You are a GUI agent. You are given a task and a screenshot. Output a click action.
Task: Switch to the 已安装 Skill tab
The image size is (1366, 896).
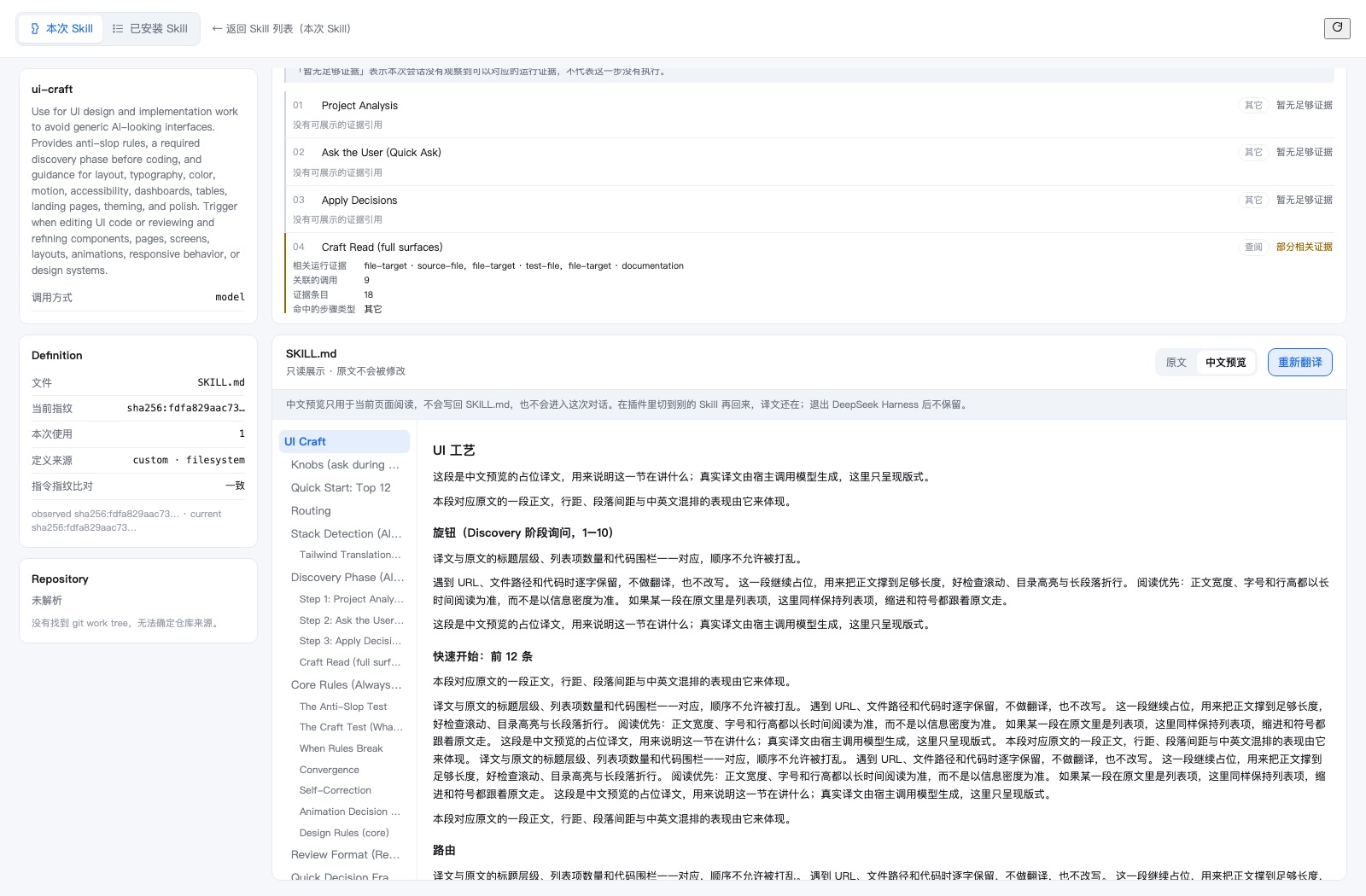click(x=150, y=28)
